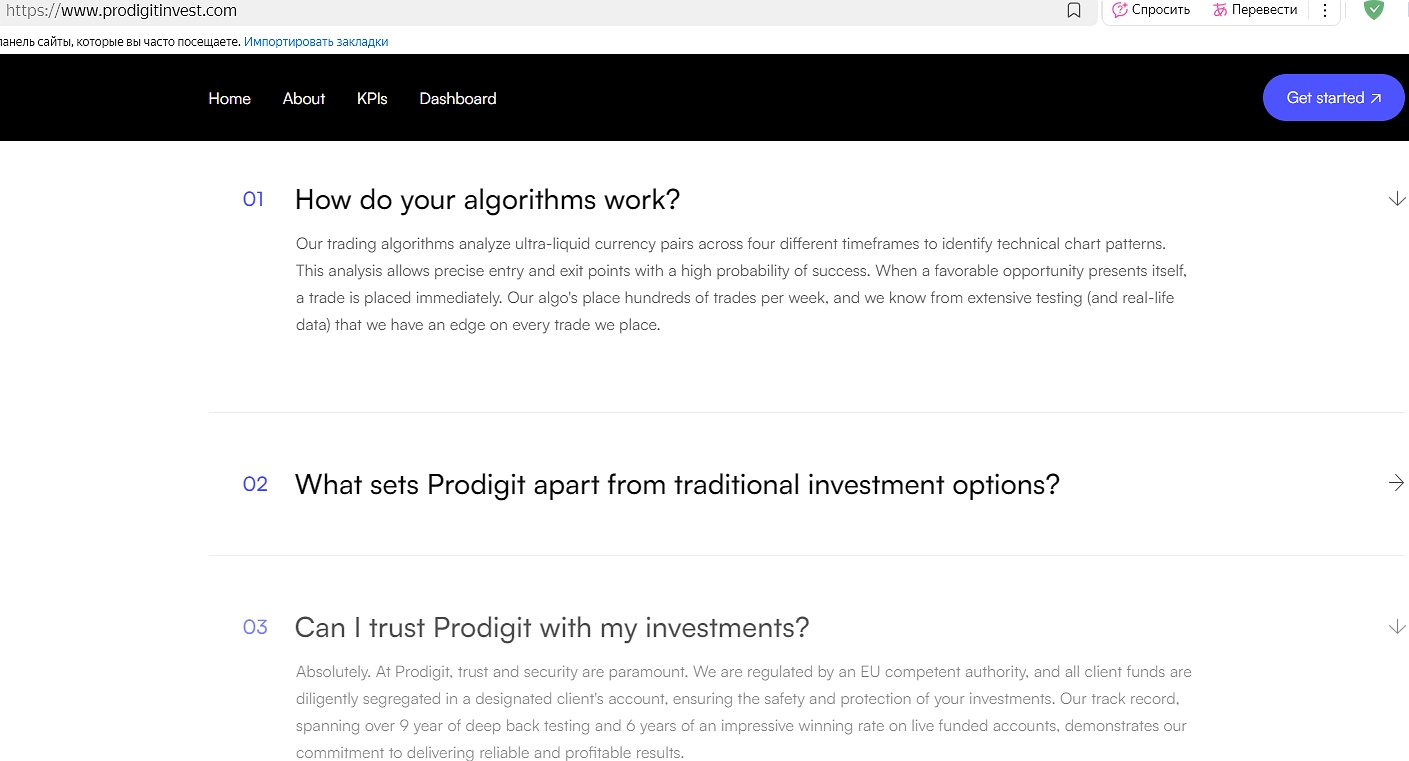Collapse the 'How do your algorithms work?' arrow

pos(1397,199)
